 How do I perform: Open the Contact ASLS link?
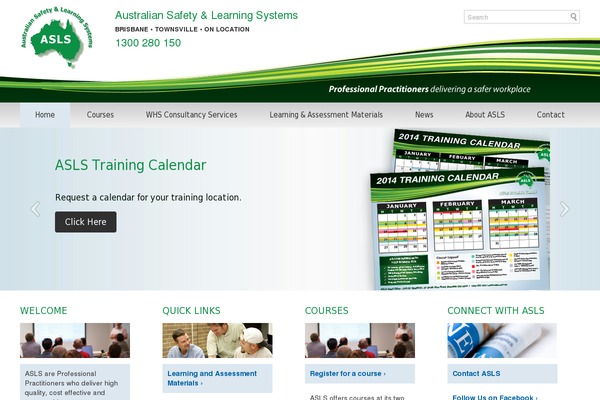[x=476, y=374]
